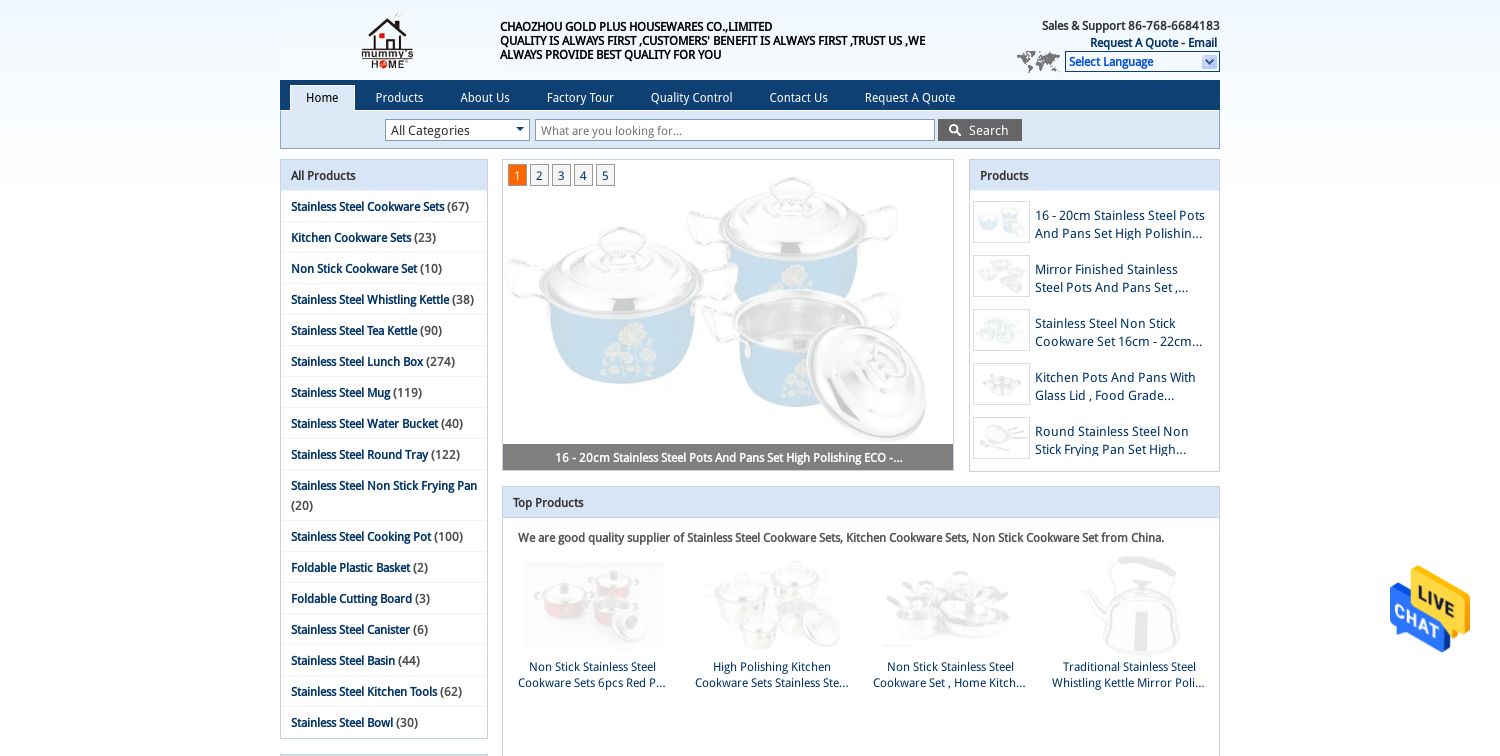Expand the language selector arrow
This screenshot has height=756, width=1500.
tap(1209, 62)
